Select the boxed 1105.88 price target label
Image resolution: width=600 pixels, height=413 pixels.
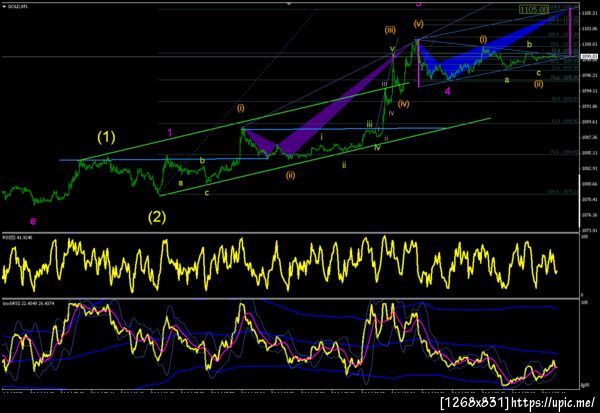click(534, 9)
